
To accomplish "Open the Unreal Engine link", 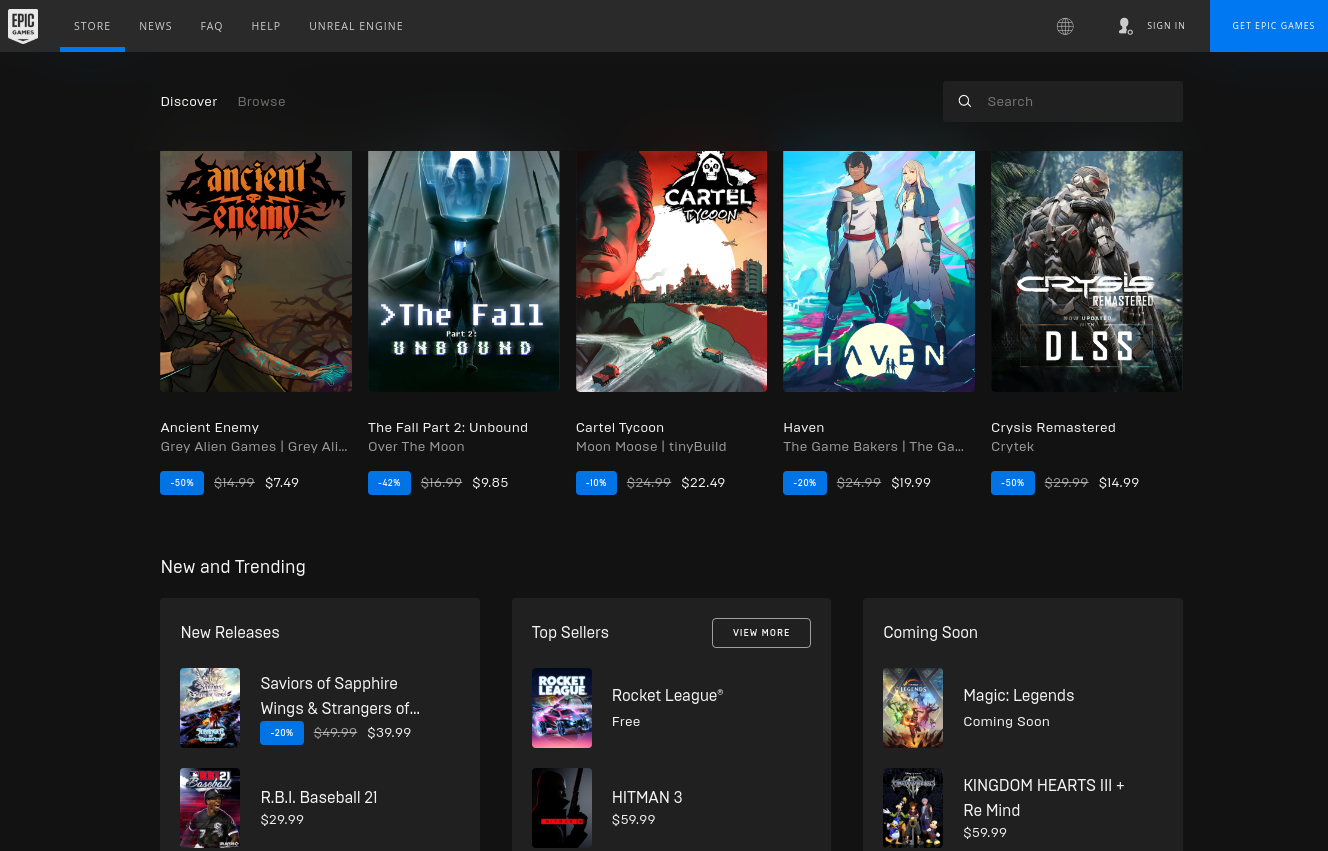I will pyautogui.click(x=356, y=26).
